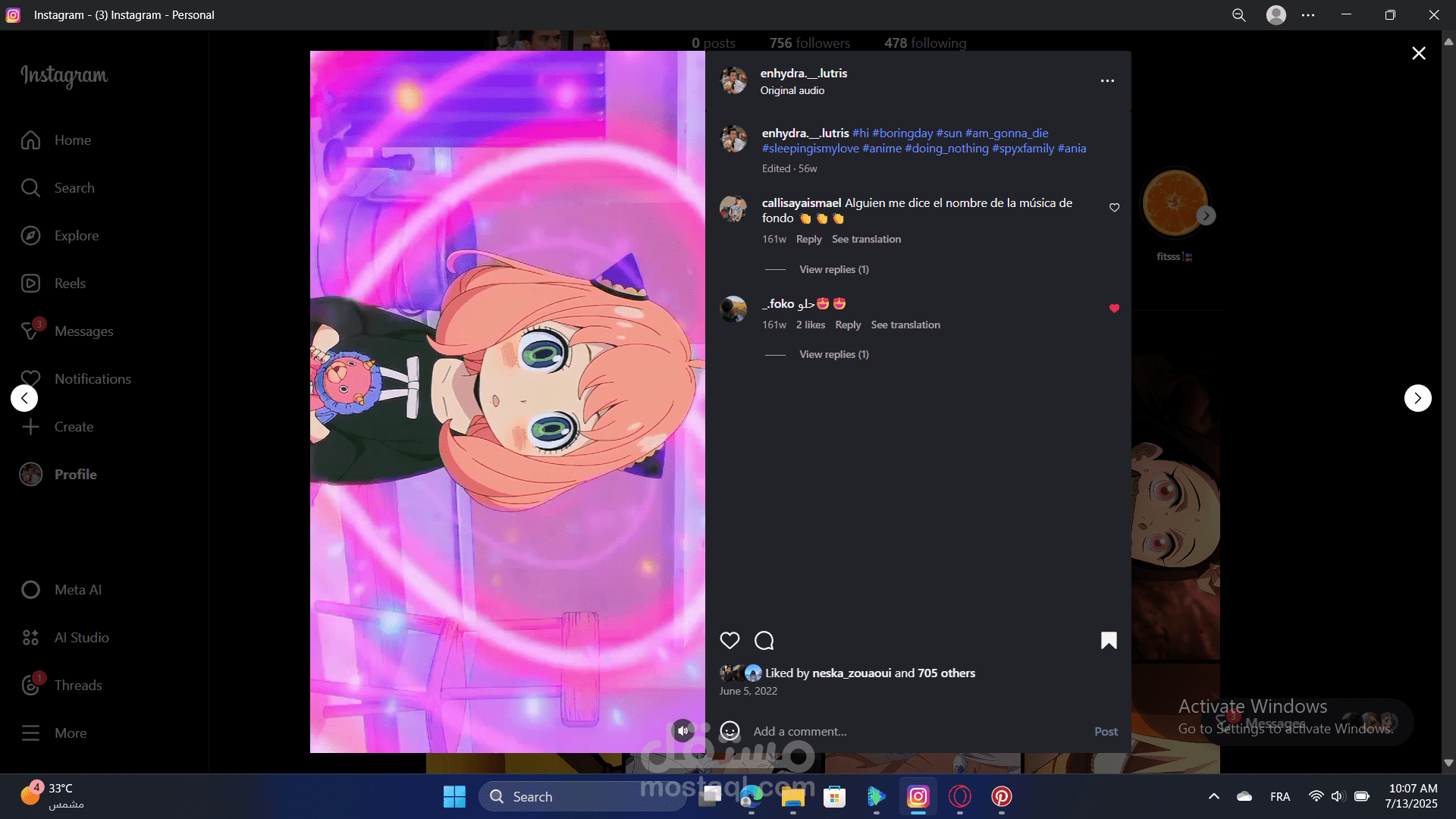Open Opera browser from the taskbar
Image resolution: width=1456 pixels, height=819 pixels.
[x=959, y=796]
